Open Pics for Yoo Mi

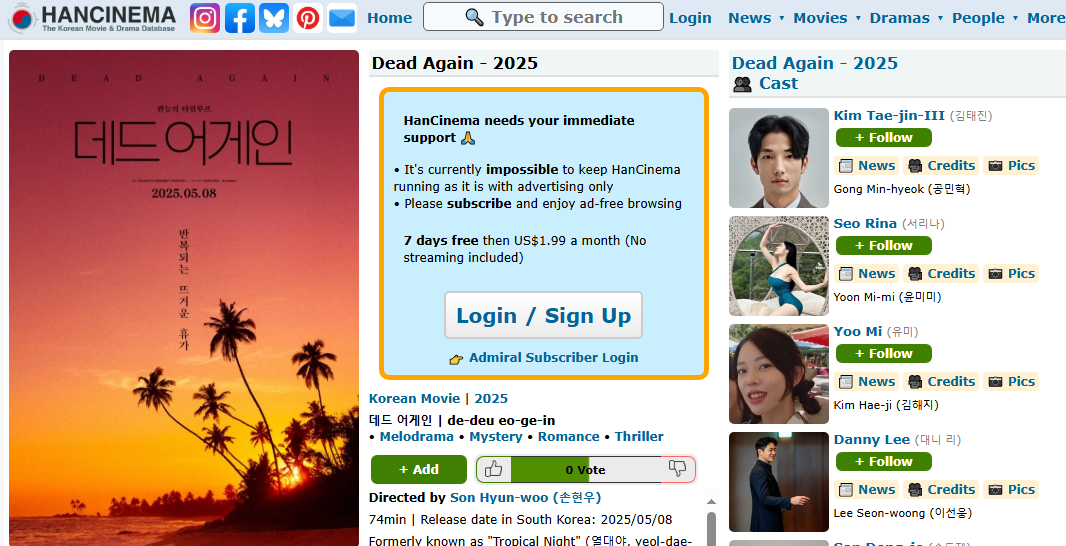(x=1012, y=381)
